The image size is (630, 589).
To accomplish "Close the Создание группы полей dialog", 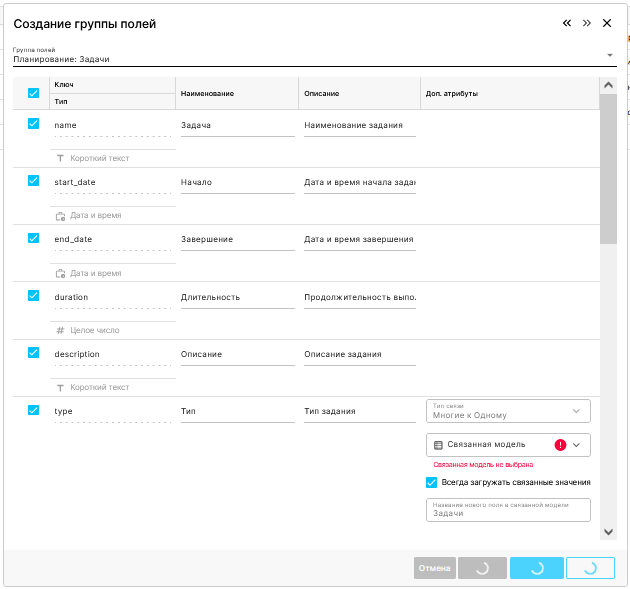I will pyautogui.click(x=606, y=23).
